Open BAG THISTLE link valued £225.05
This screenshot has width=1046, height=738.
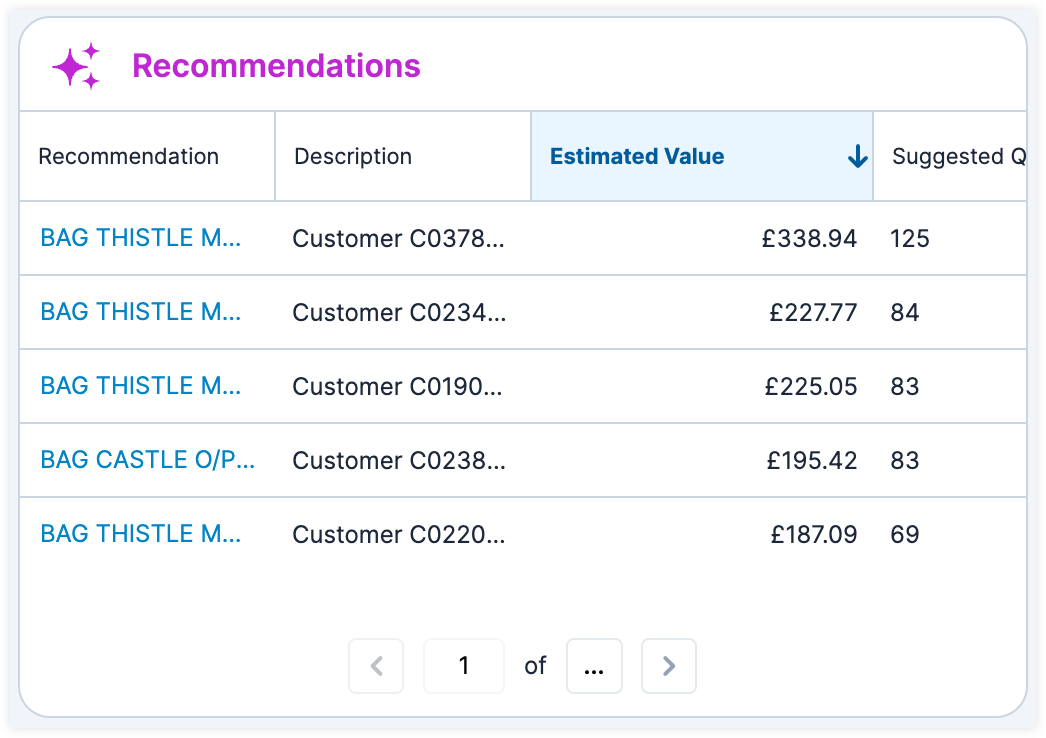pyautogui.click(x=140, y=386)
